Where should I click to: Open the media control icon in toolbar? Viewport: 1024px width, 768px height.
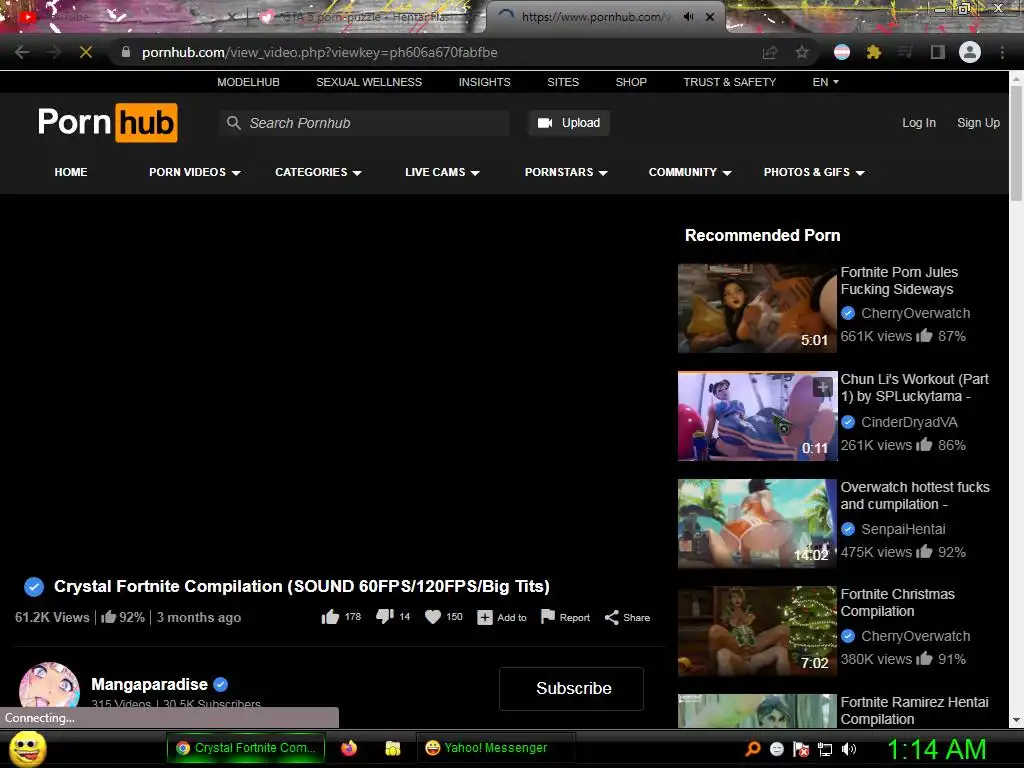pyautogui.click(x=905, y=52)
